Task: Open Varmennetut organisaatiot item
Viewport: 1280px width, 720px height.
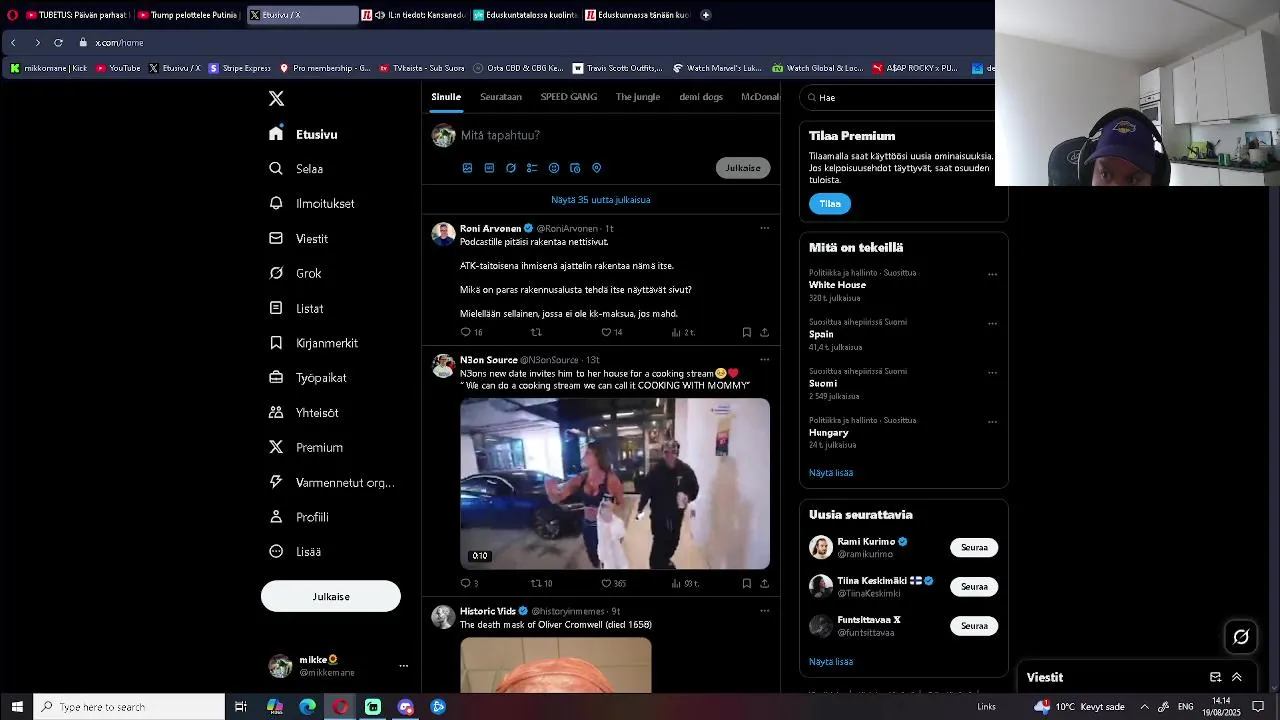Action: pos(332,482)
